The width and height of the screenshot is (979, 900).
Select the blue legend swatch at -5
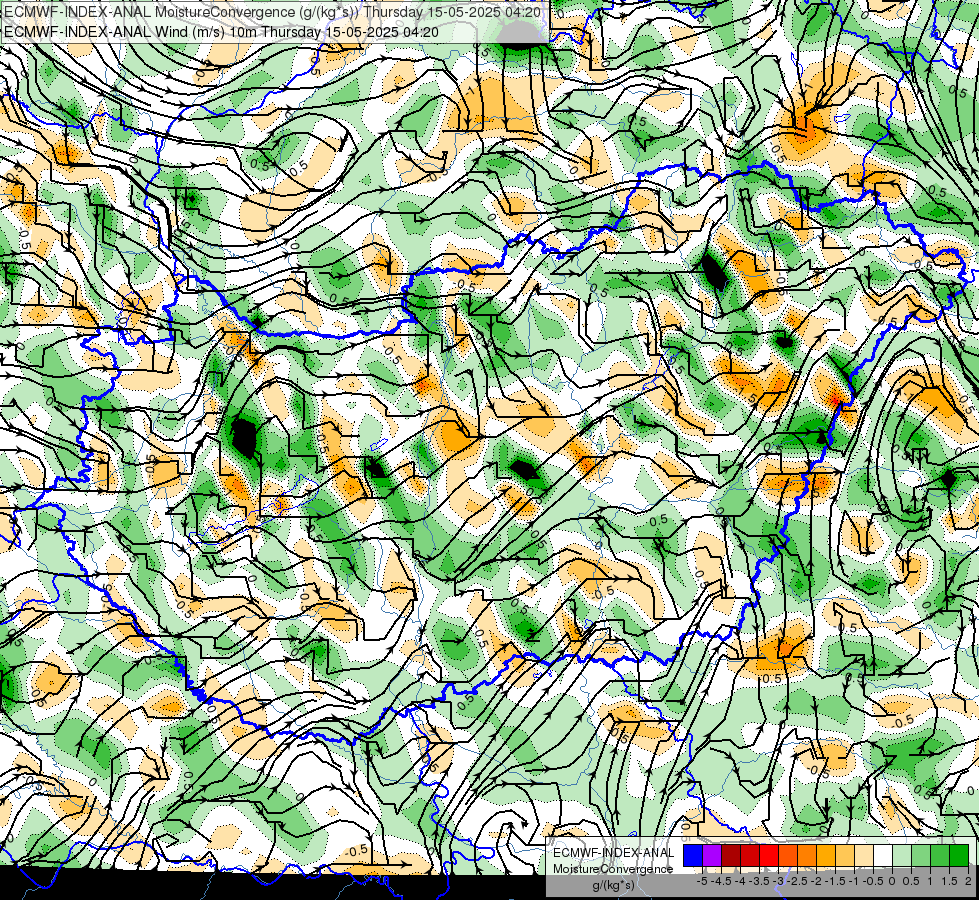tap(693, 856)
